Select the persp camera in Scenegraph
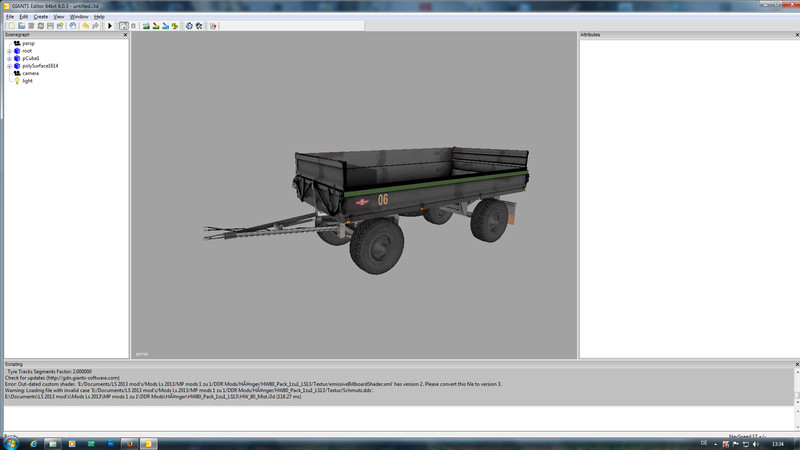The width and height of the screenshot is (800, 450). (29, 43)
